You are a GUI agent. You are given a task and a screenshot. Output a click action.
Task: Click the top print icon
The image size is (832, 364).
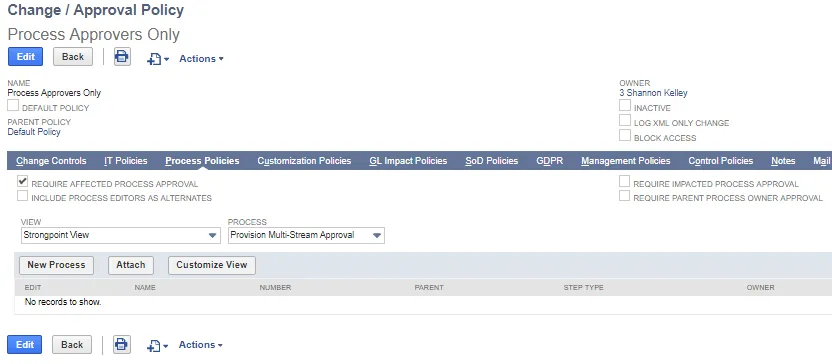click(x=122, y=57)
